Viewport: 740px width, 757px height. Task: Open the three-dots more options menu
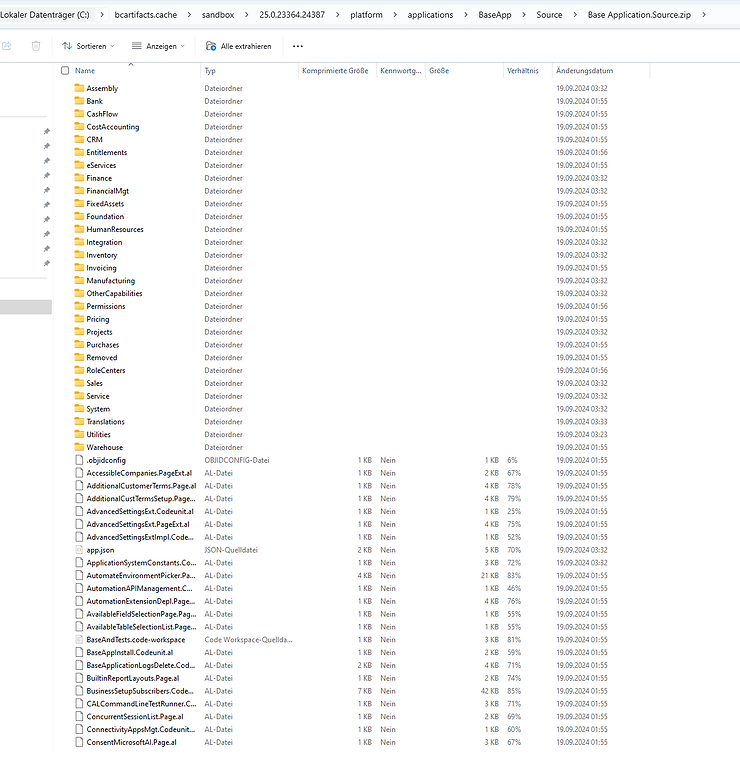pos(298,46)
